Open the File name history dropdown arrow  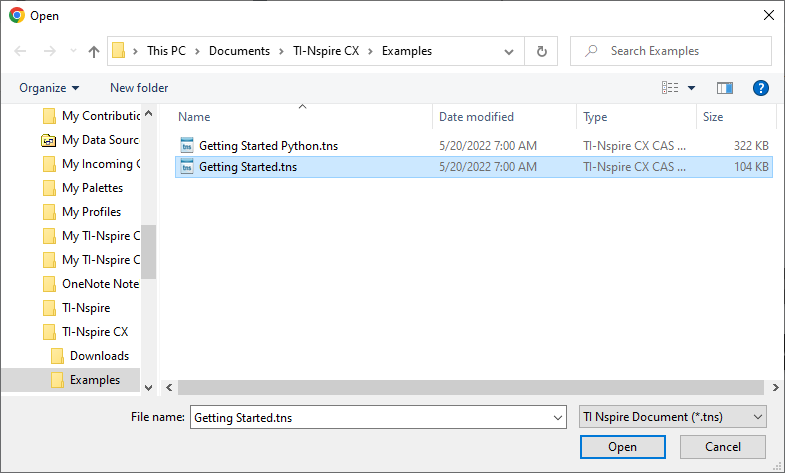point(557,416)
